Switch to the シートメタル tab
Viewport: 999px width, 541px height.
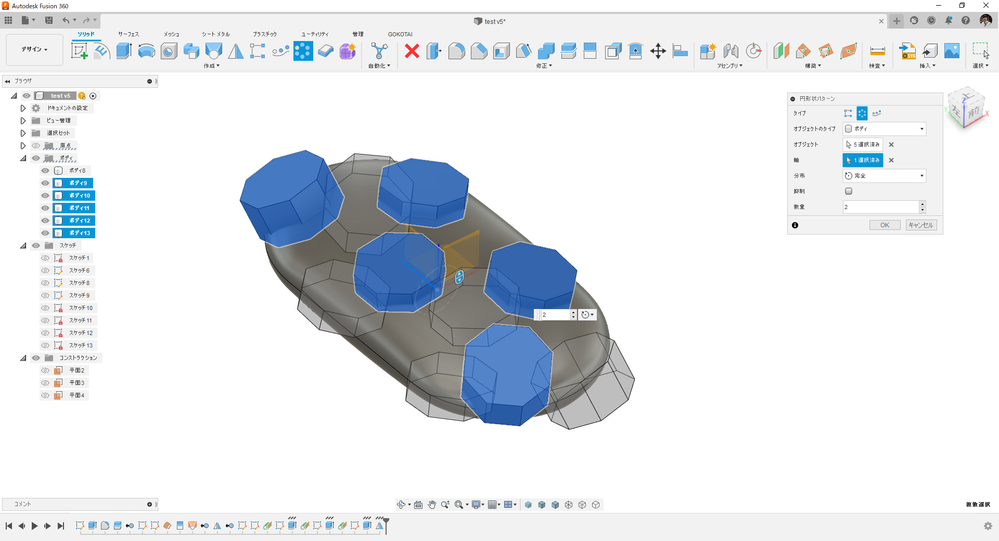216,34
